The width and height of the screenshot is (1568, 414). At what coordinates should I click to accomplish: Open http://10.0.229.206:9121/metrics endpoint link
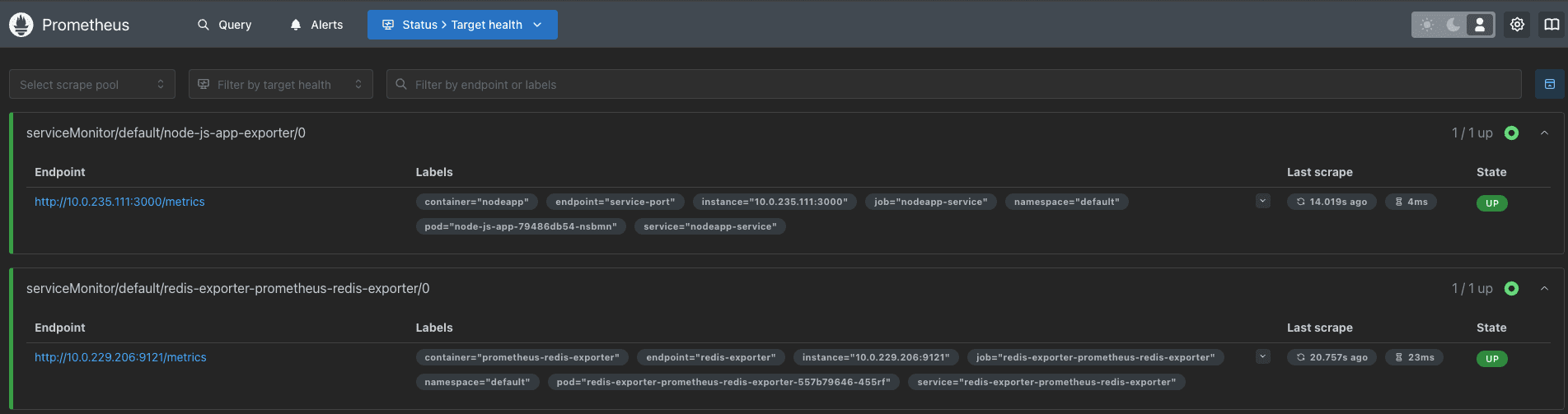tap(120, 357)
